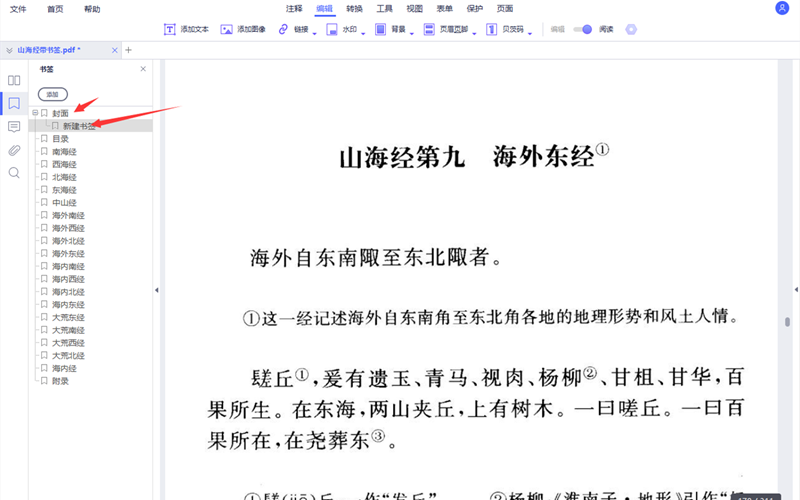Open the comments sidebar panel

pos(14,127)
